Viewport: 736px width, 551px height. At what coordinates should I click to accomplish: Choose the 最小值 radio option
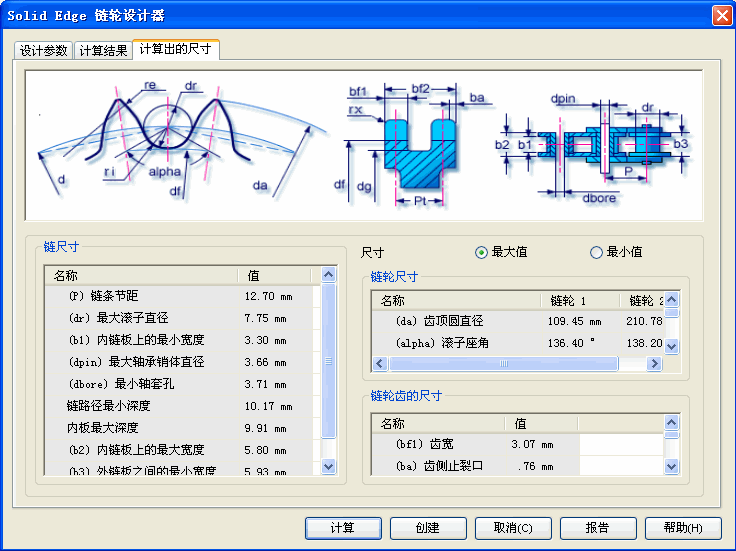597,252
